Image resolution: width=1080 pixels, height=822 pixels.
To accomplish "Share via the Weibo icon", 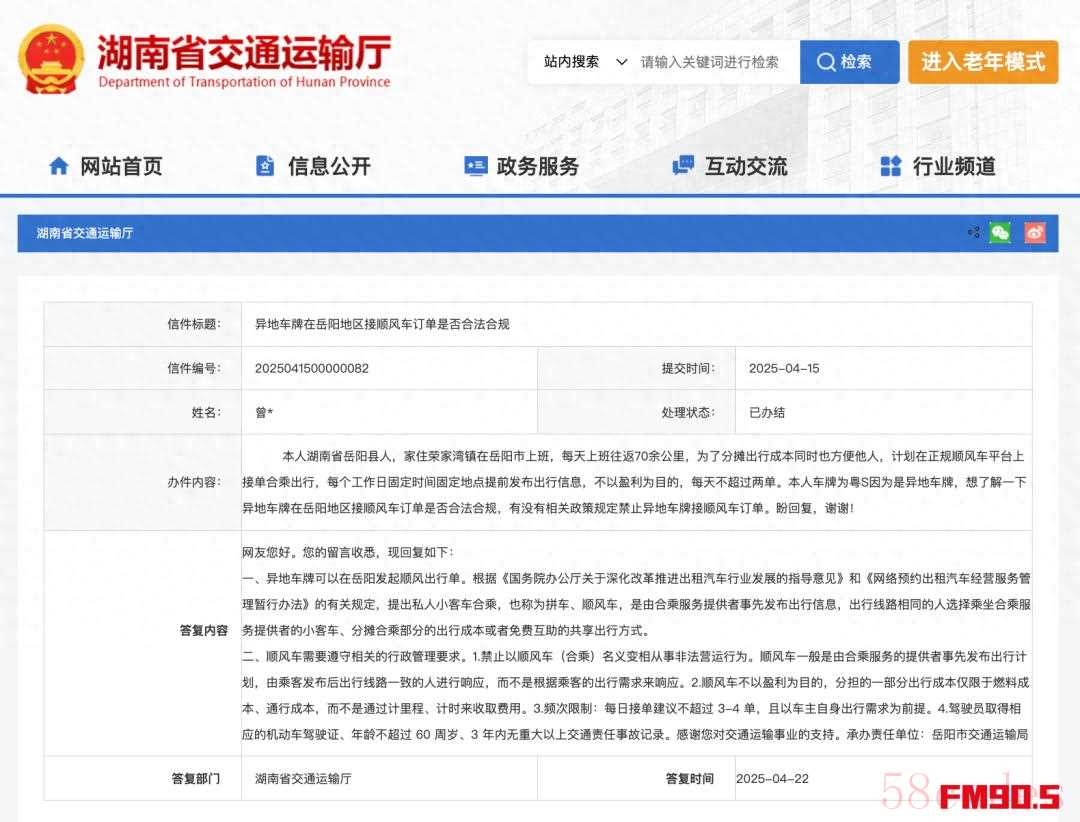I will 1035,232.
